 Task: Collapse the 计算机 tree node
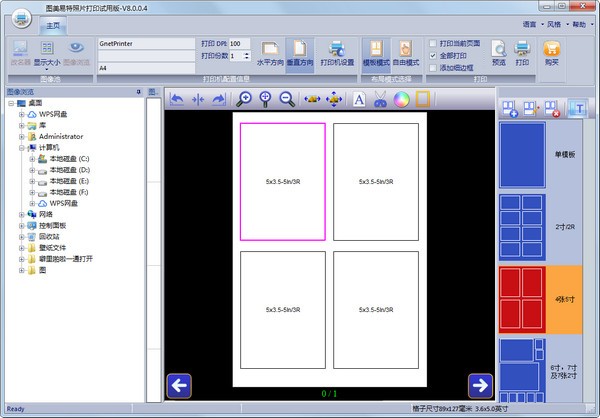click(x=22, y=147)
